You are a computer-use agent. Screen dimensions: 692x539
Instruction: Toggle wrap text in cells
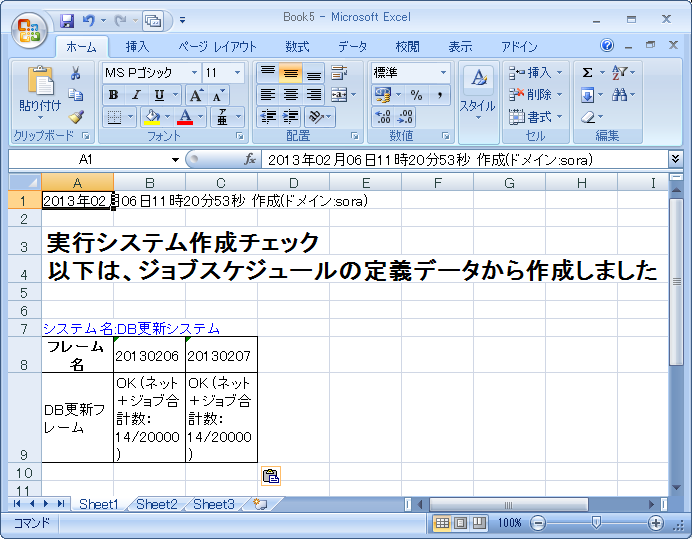[x=338, y=72]
